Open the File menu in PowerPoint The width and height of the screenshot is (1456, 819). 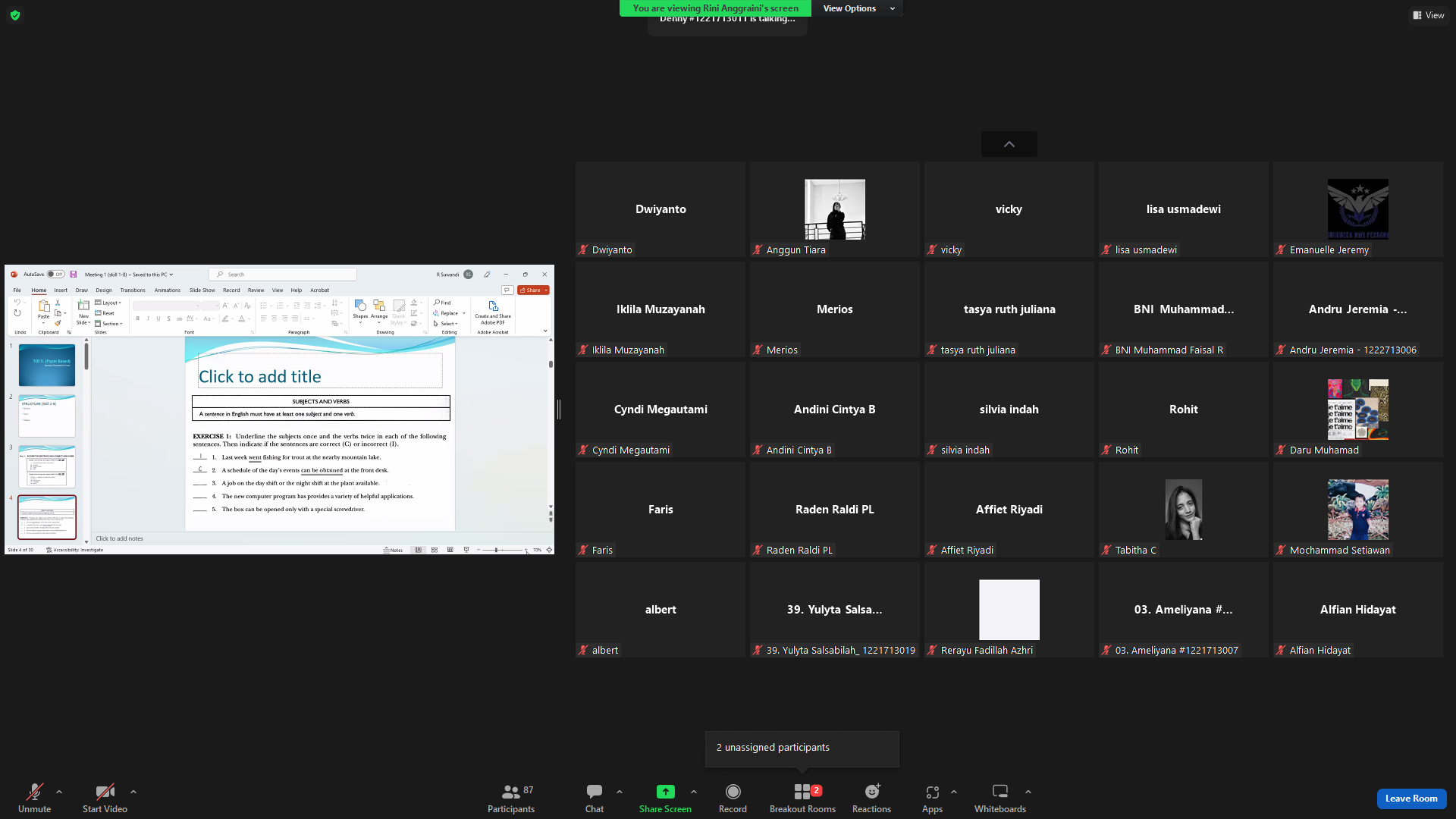point(17,290)
